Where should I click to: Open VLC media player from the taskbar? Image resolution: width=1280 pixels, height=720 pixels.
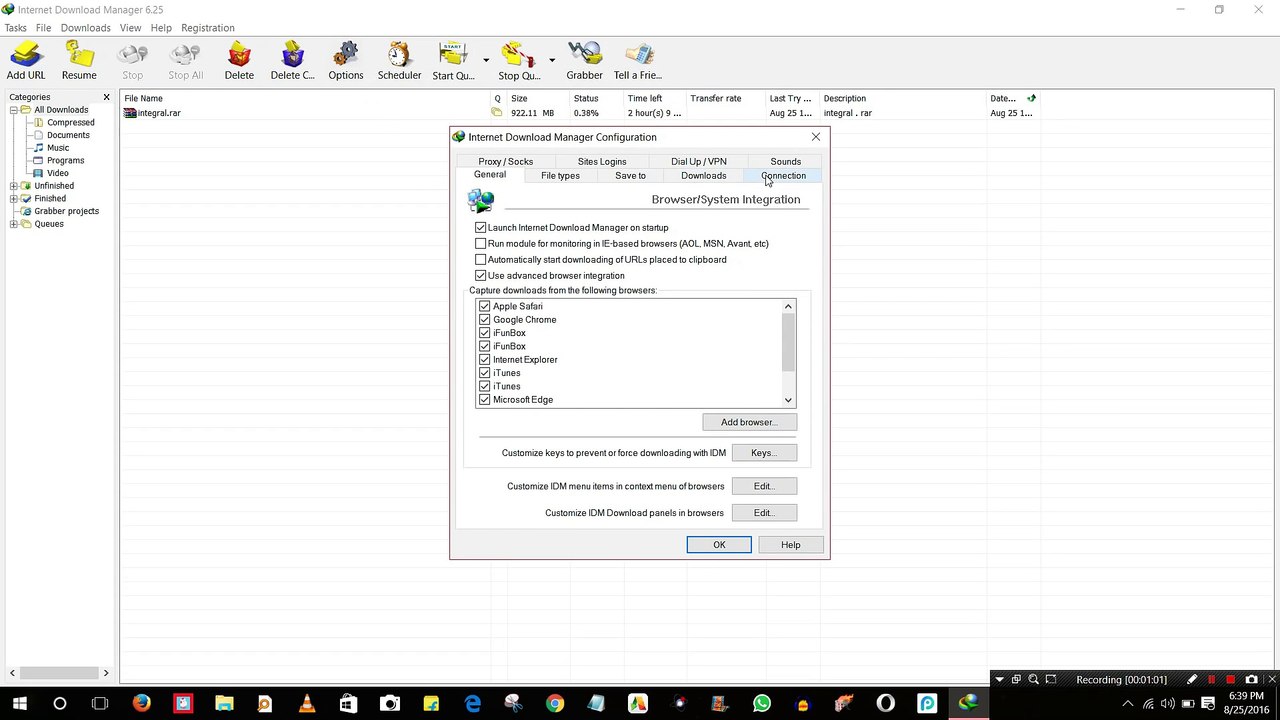pyautogui.click(x=306, y=704)
